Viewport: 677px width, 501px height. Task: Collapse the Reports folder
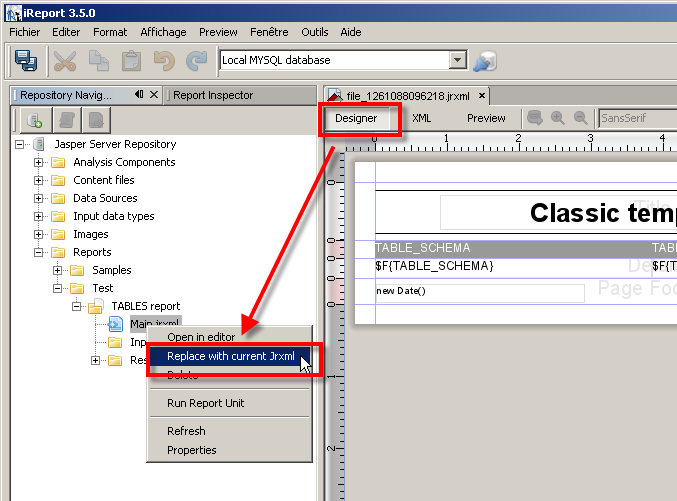(38, 252)
